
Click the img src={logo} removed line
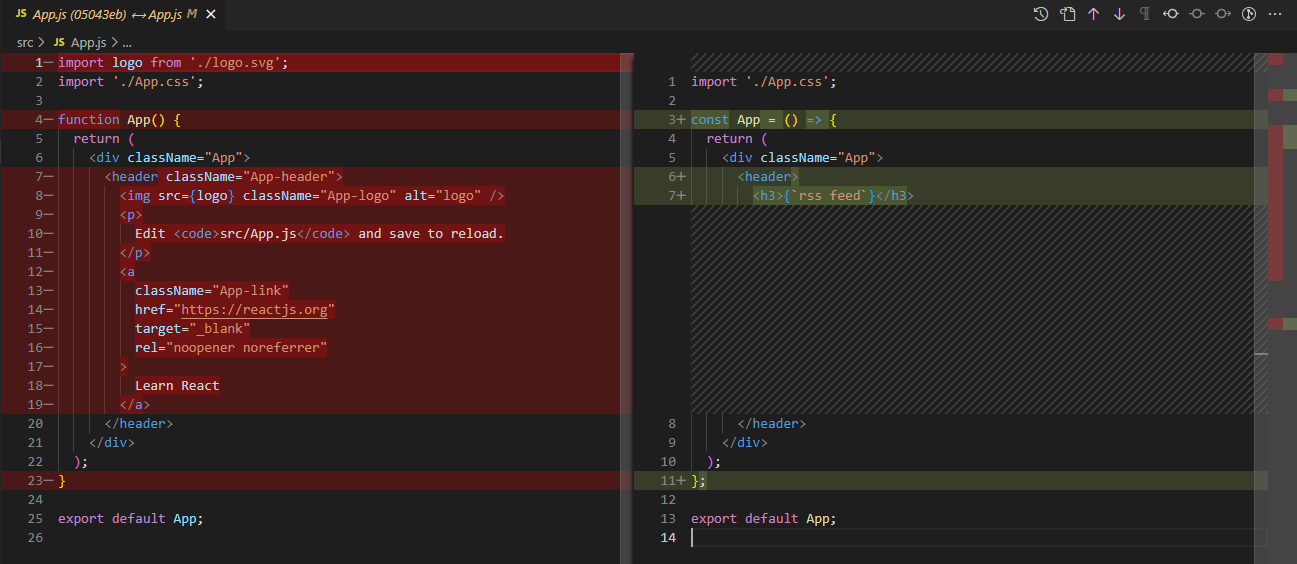(312, 195)
